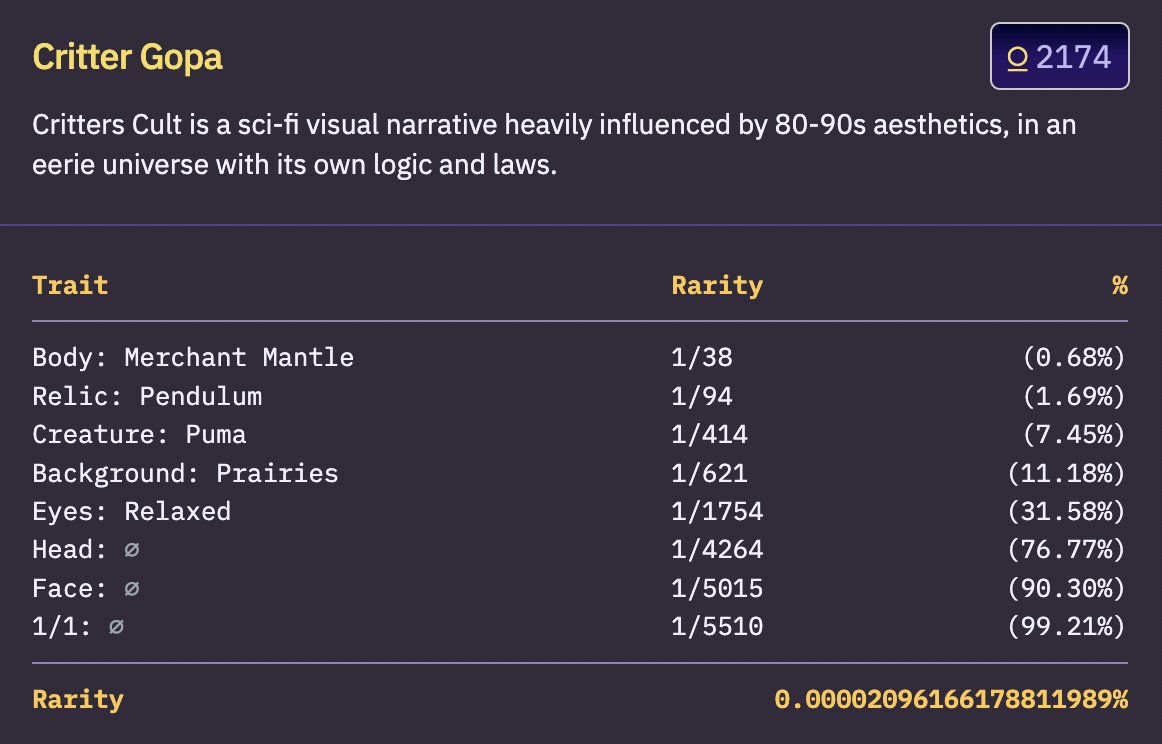The height and width of the screenshot is (744, 1162).
Task: Select the Body: Merchant Mantle trait row
Action: (x=580, y=357)
